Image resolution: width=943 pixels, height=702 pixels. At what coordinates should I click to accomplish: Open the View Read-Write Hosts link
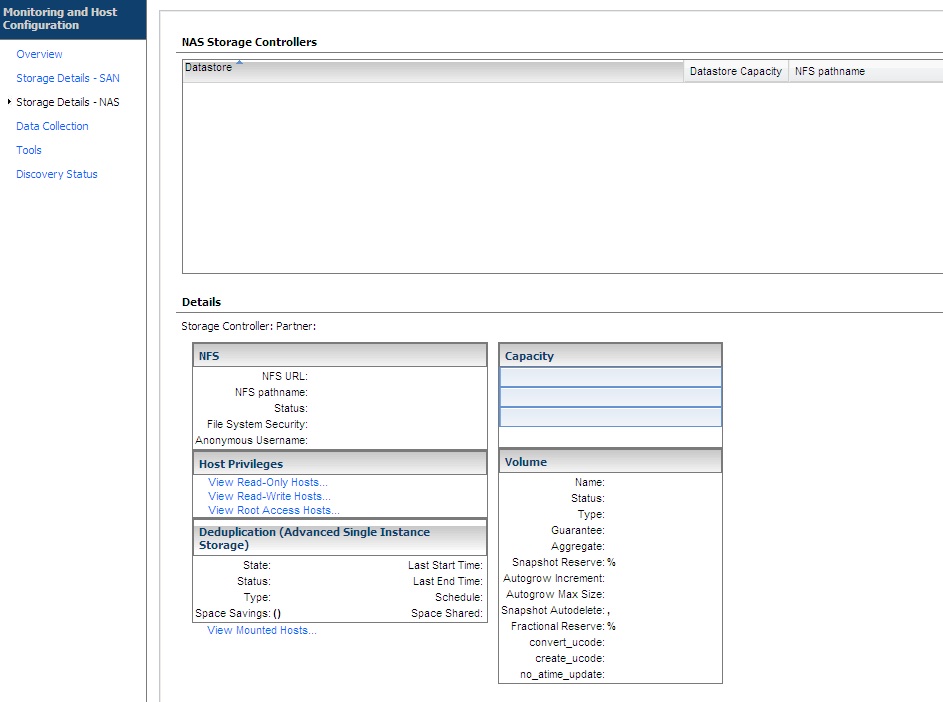coord(269,496)
